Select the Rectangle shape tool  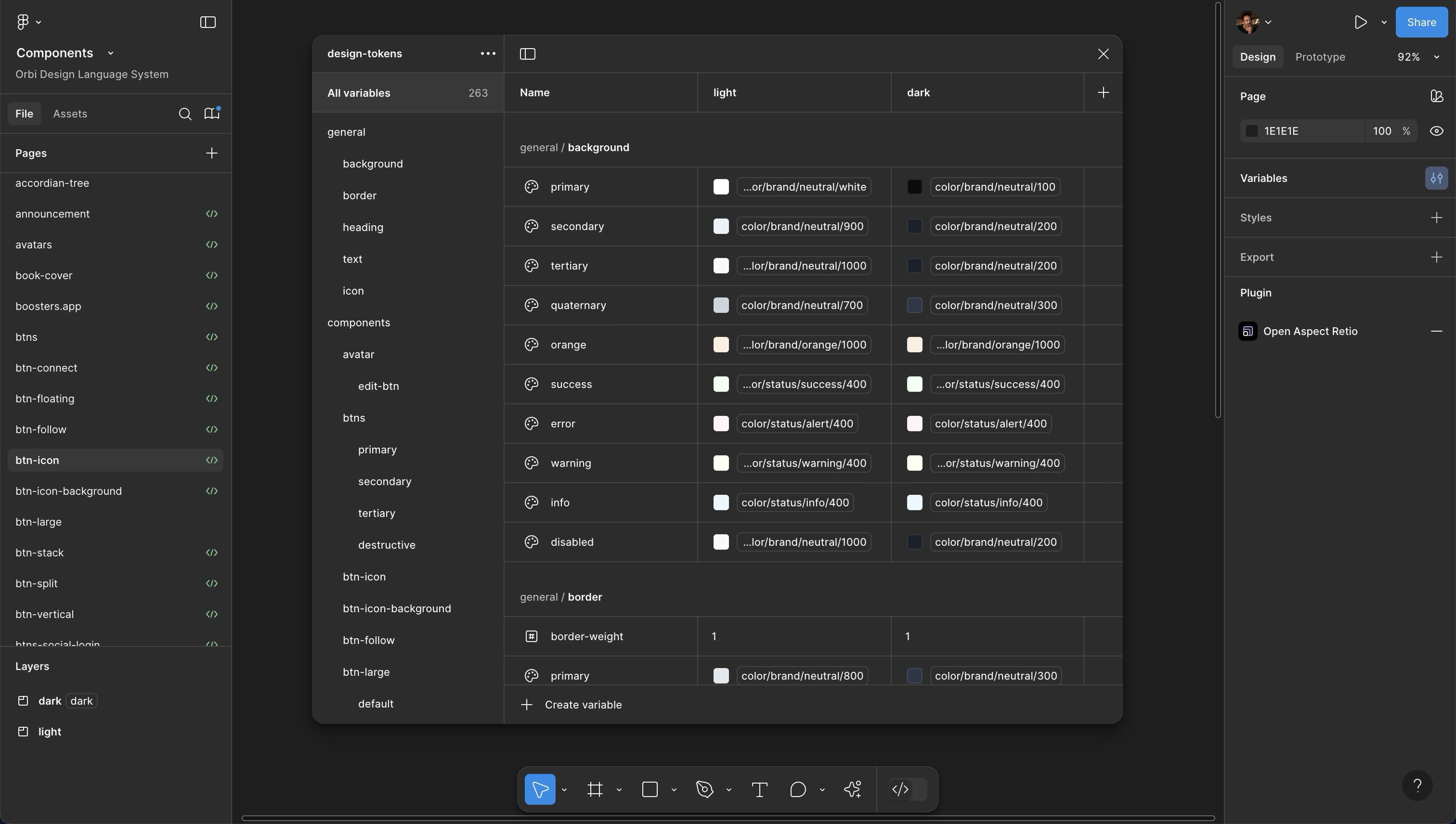pyautogui.click(x=650, y=789)
